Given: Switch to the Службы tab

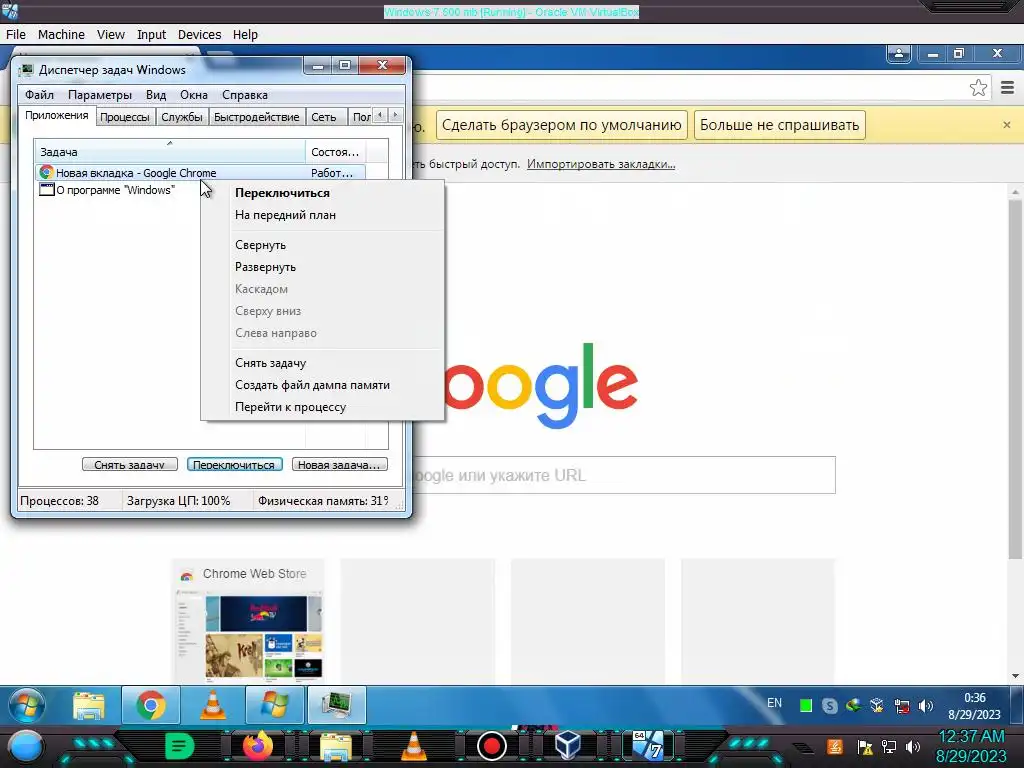Looking at the screenshot, I should [182, 117].
